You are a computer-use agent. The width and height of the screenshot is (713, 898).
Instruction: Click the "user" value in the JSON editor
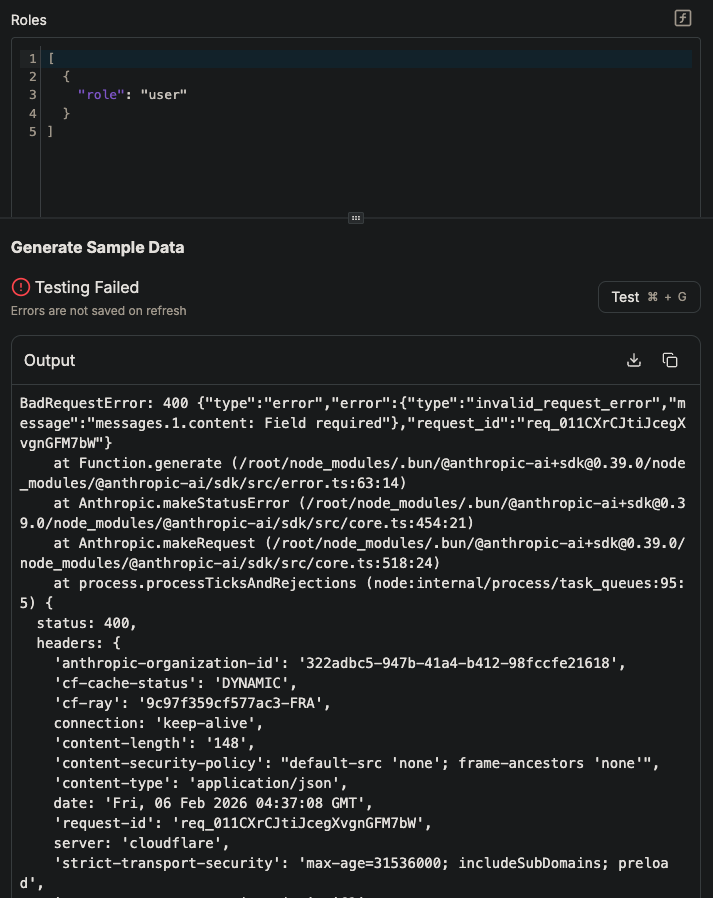point(164,95)
